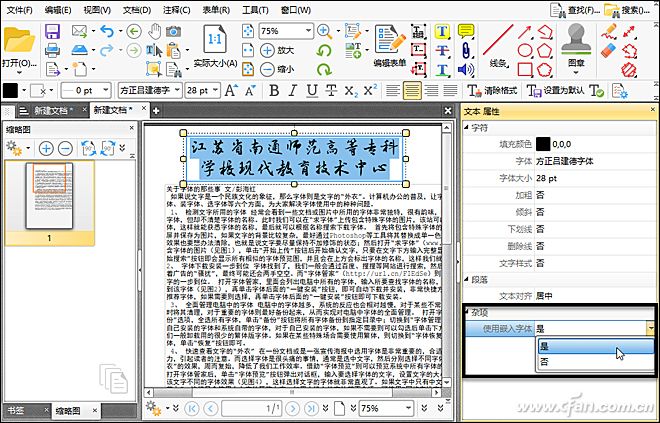
Task: Open the black fill color dropdown arrow
Action: (x=24, y=90)
